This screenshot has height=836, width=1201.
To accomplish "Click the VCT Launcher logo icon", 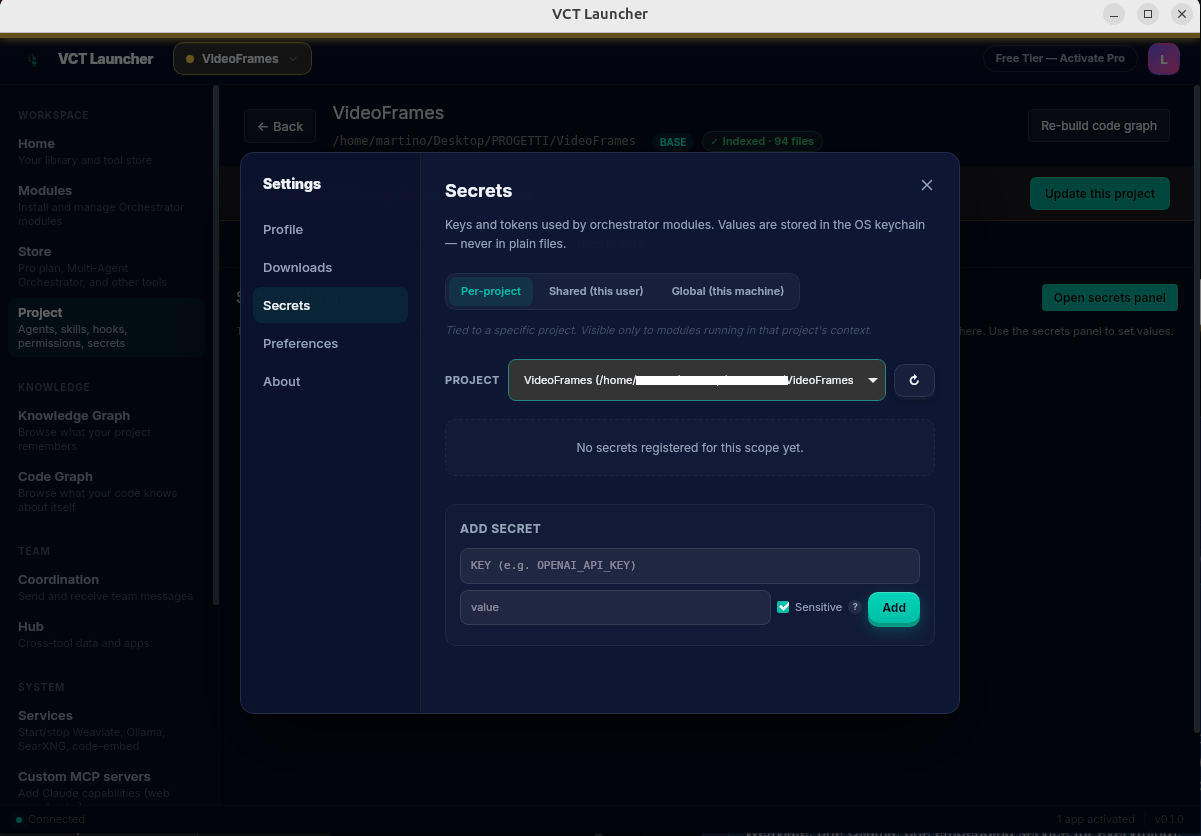I will (33, 59).
